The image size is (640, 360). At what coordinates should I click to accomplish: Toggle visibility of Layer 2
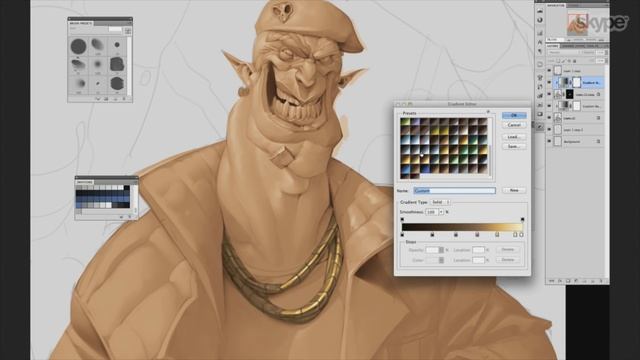[549, 118]
